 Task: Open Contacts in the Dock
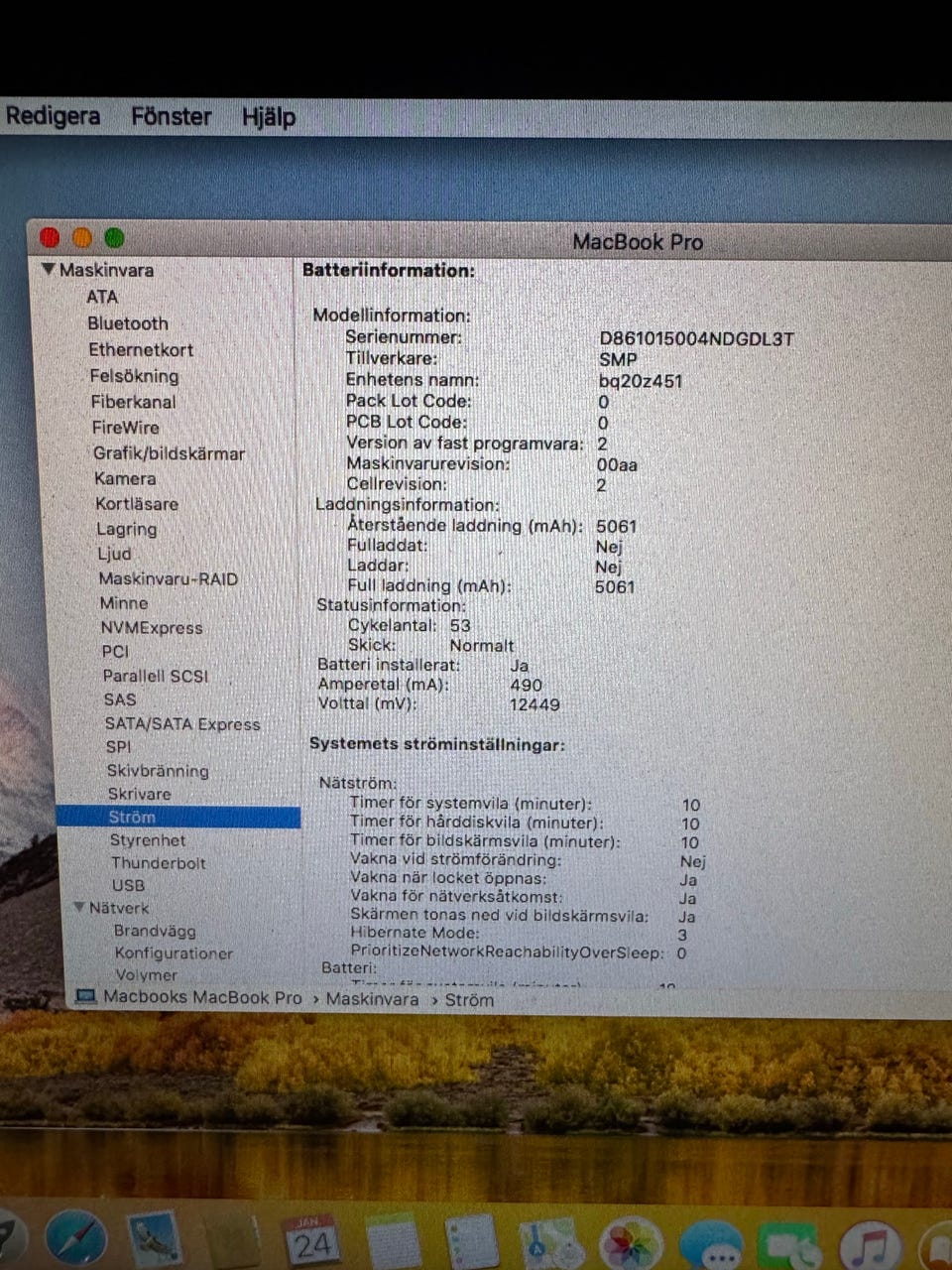[234, 1242]
